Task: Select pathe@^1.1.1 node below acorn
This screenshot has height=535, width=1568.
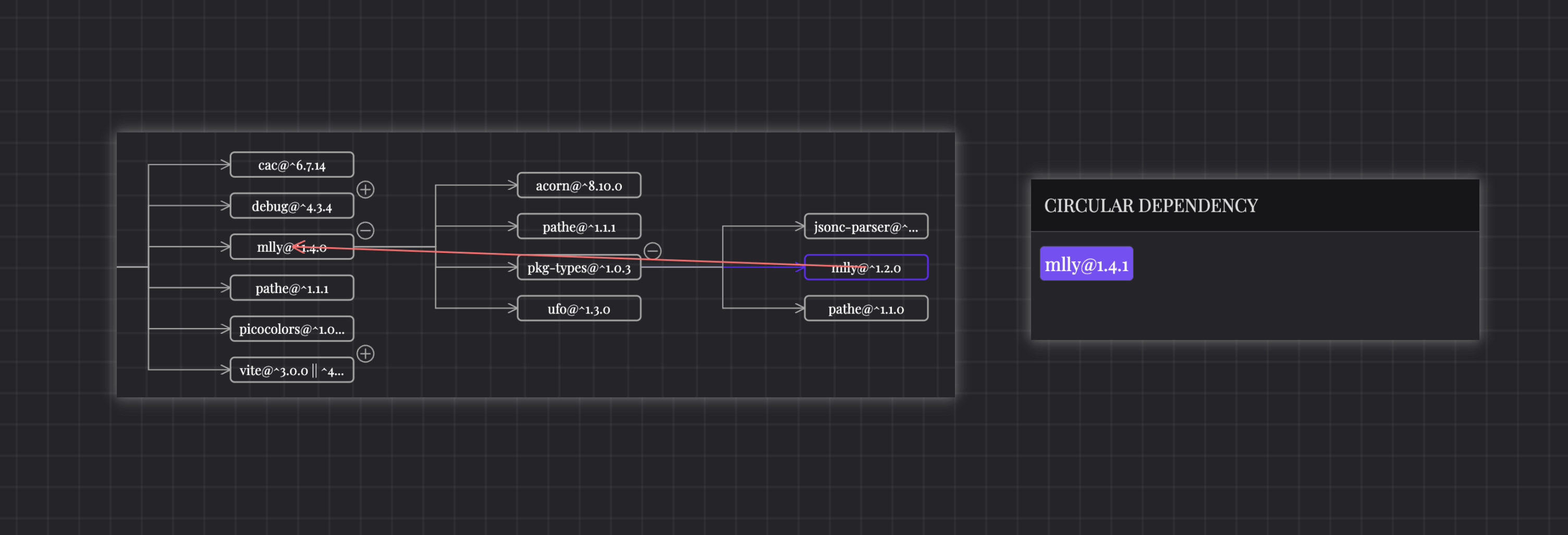Action: (579, 226)
